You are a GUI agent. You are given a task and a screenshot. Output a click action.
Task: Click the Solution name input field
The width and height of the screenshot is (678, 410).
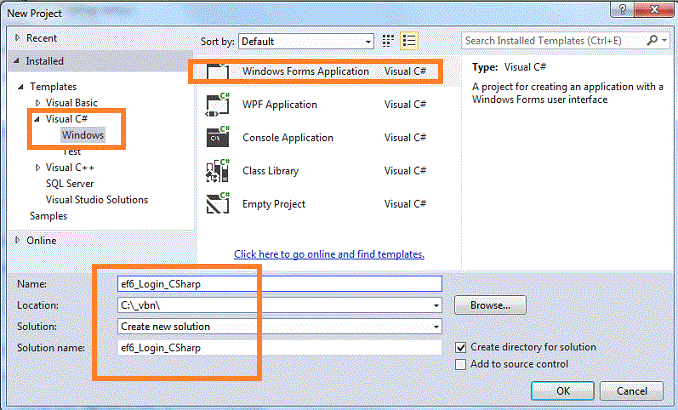(x=279, y=348)
